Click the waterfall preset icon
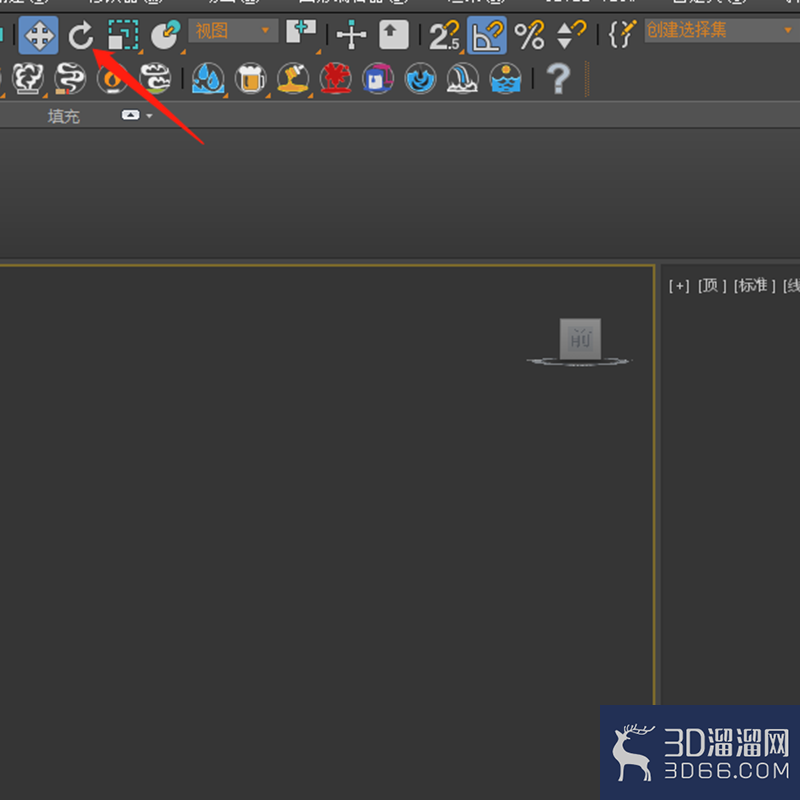 pyautogui.click(x=463, y=79)
